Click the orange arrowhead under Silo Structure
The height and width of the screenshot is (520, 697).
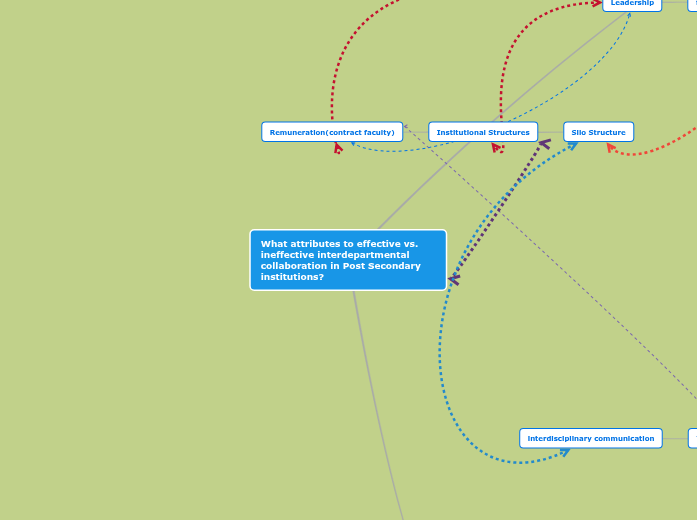click(x=613, y=149)
